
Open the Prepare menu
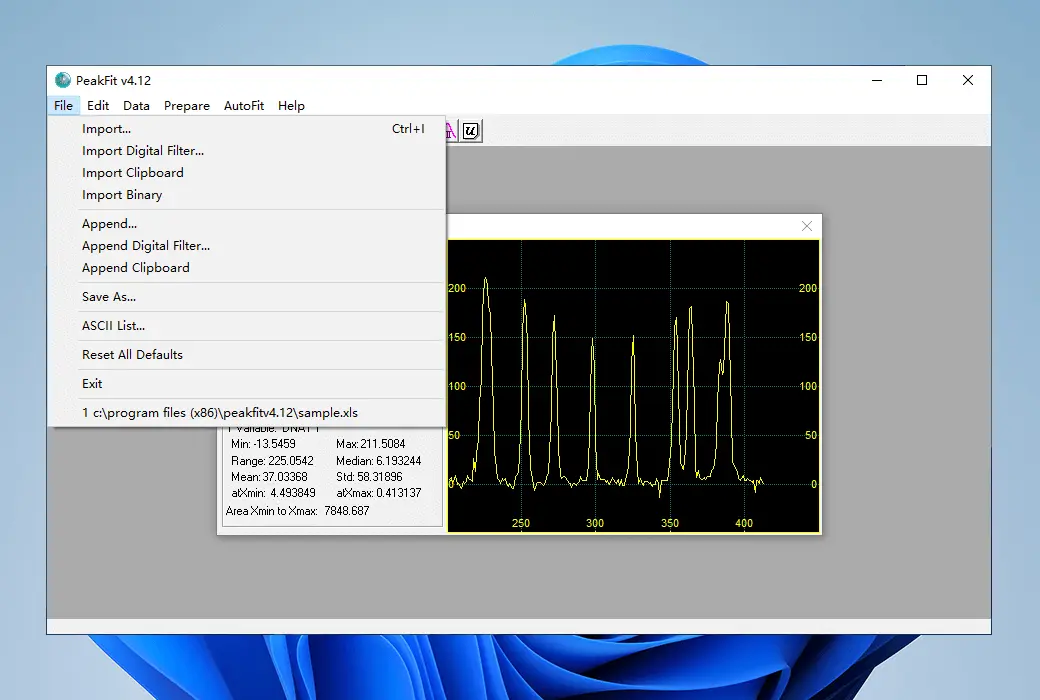click(187, 105)
